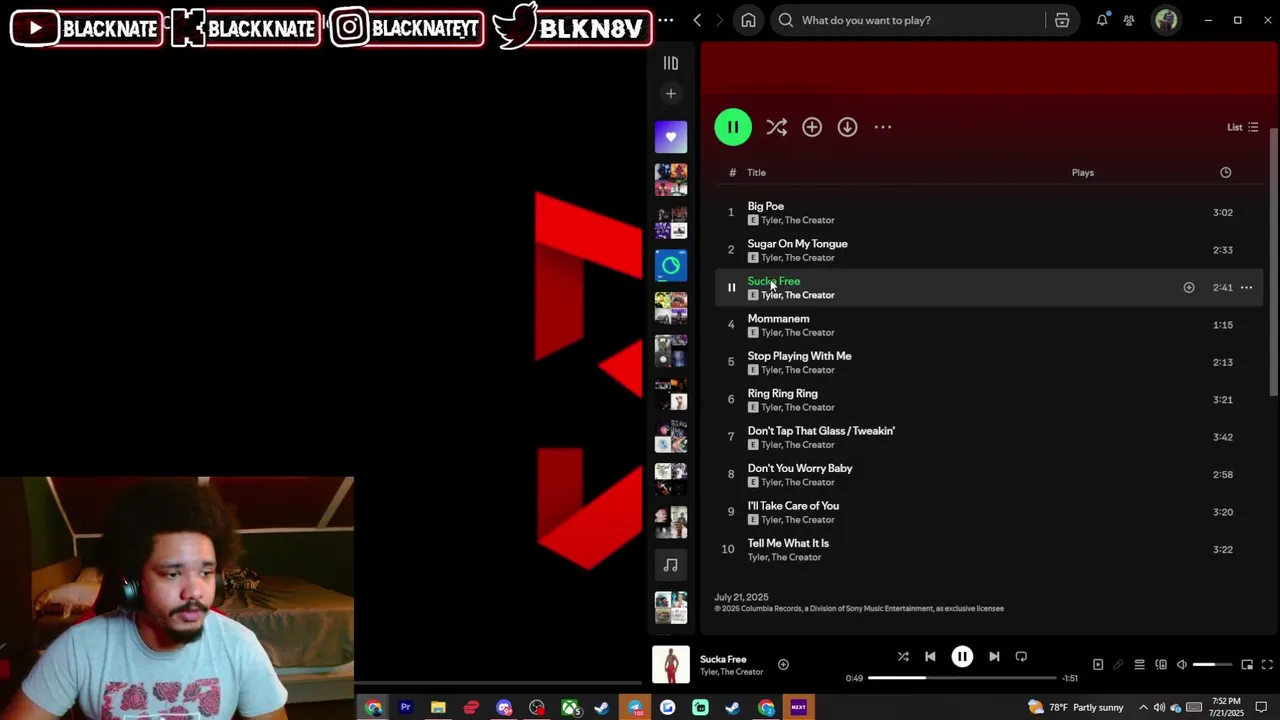Add the album to Your Library
Viewport: 1280px width, 720px height.
tap(812, 127)
